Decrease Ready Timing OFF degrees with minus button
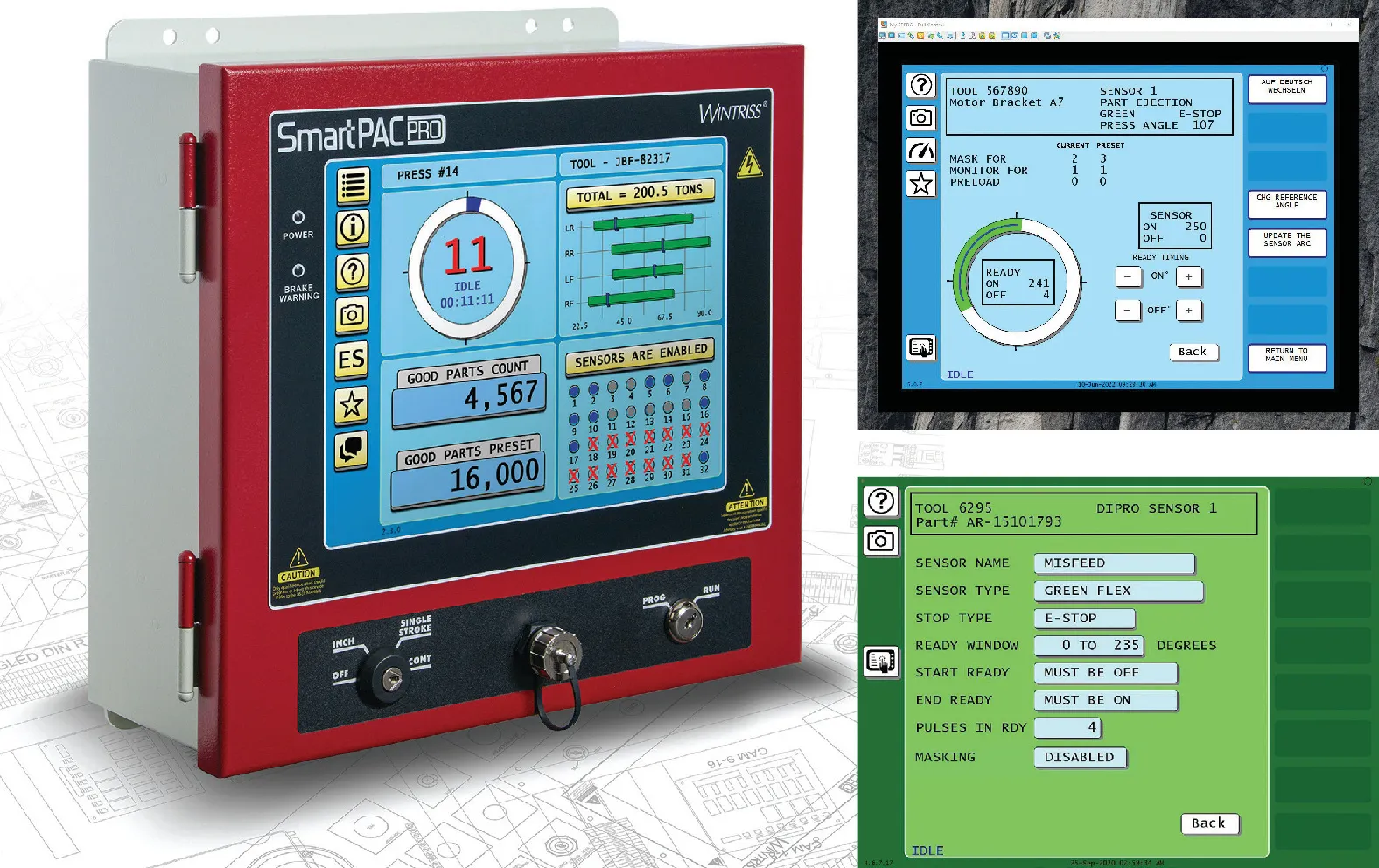Screen dimensions: 1379x868 pos(1127,311)
